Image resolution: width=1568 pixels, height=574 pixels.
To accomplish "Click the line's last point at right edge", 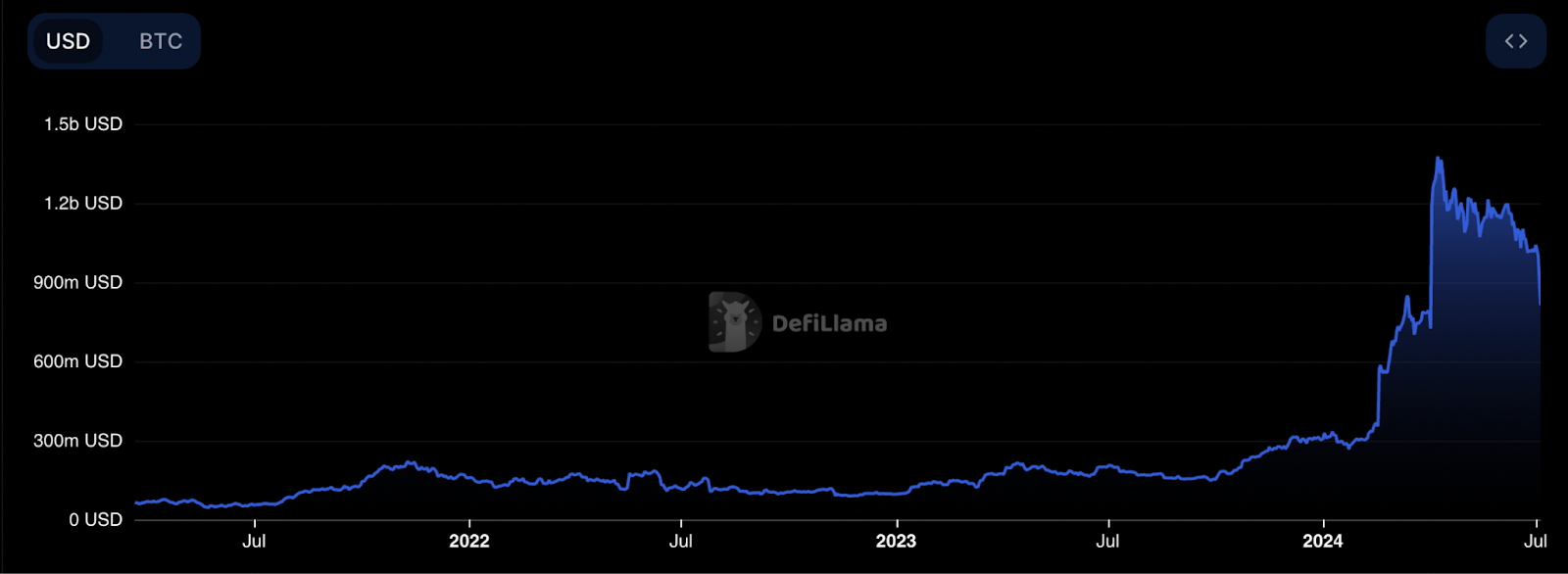I will [x=1540, y=303].
